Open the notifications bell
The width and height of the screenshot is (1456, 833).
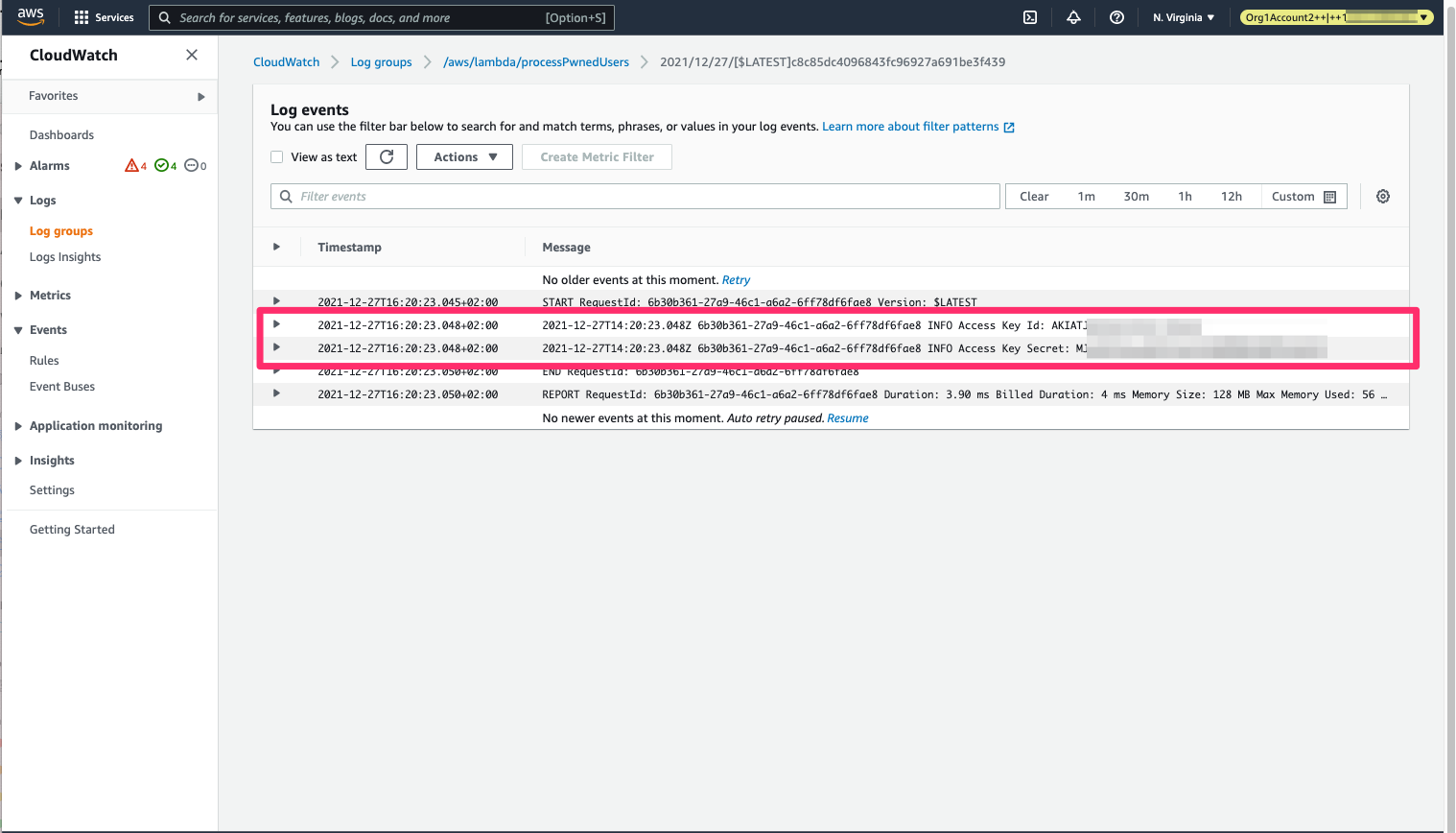click(x=1073, y=17)
